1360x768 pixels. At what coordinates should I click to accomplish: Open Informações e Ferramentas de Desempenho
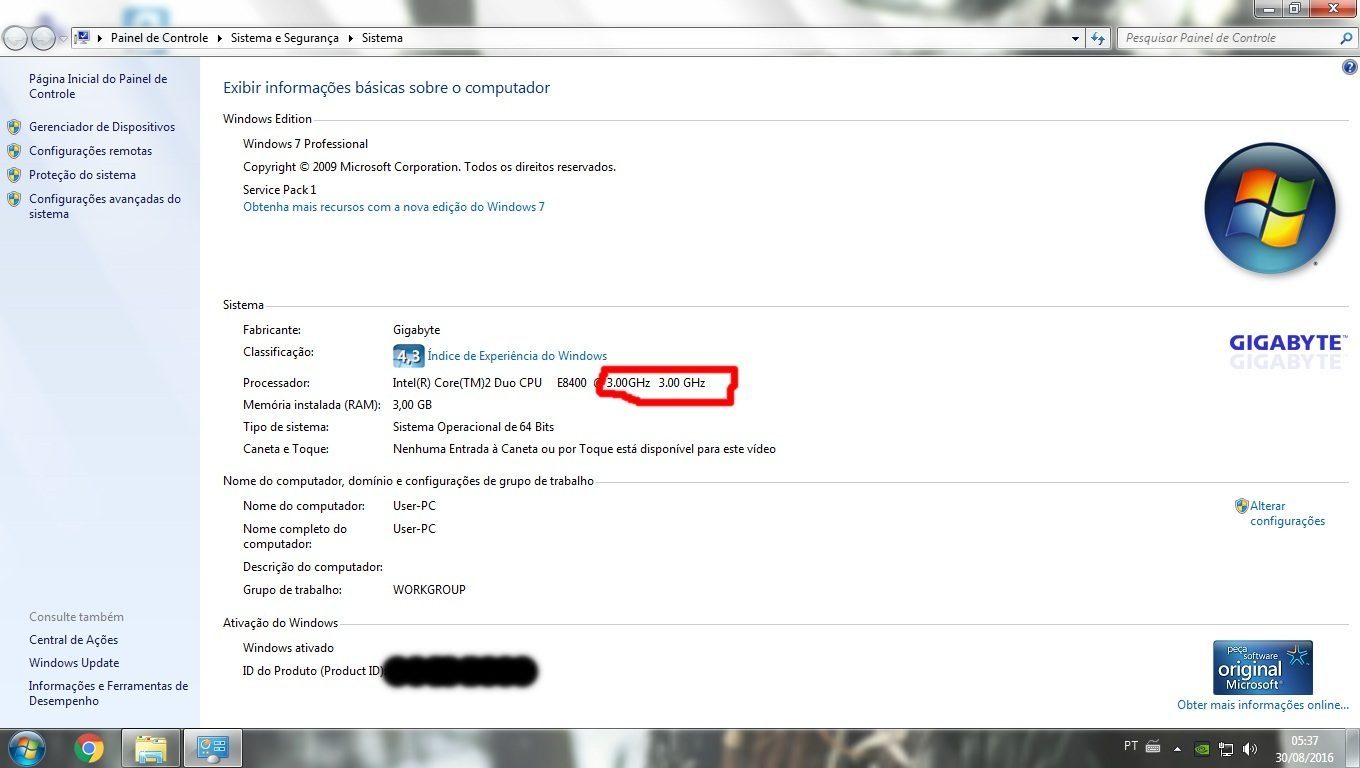[x=108, y=693]
